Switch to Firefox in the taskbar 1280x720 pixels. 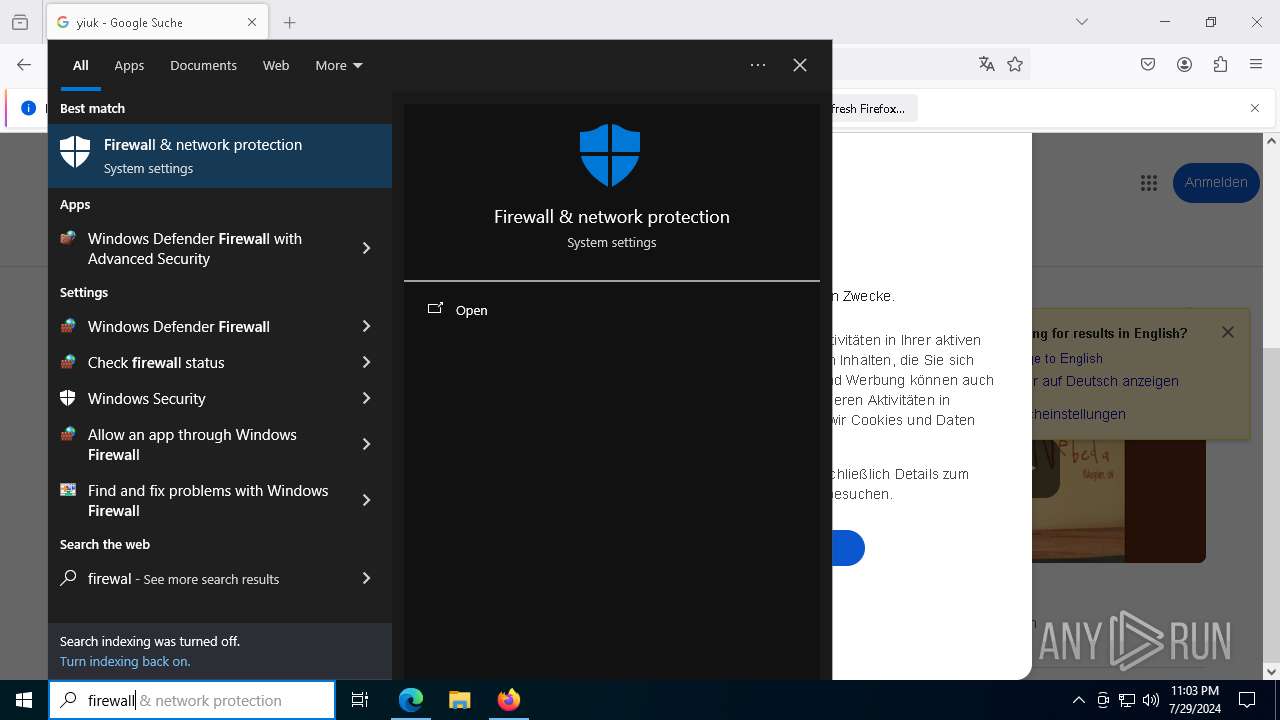pos(509,700)
